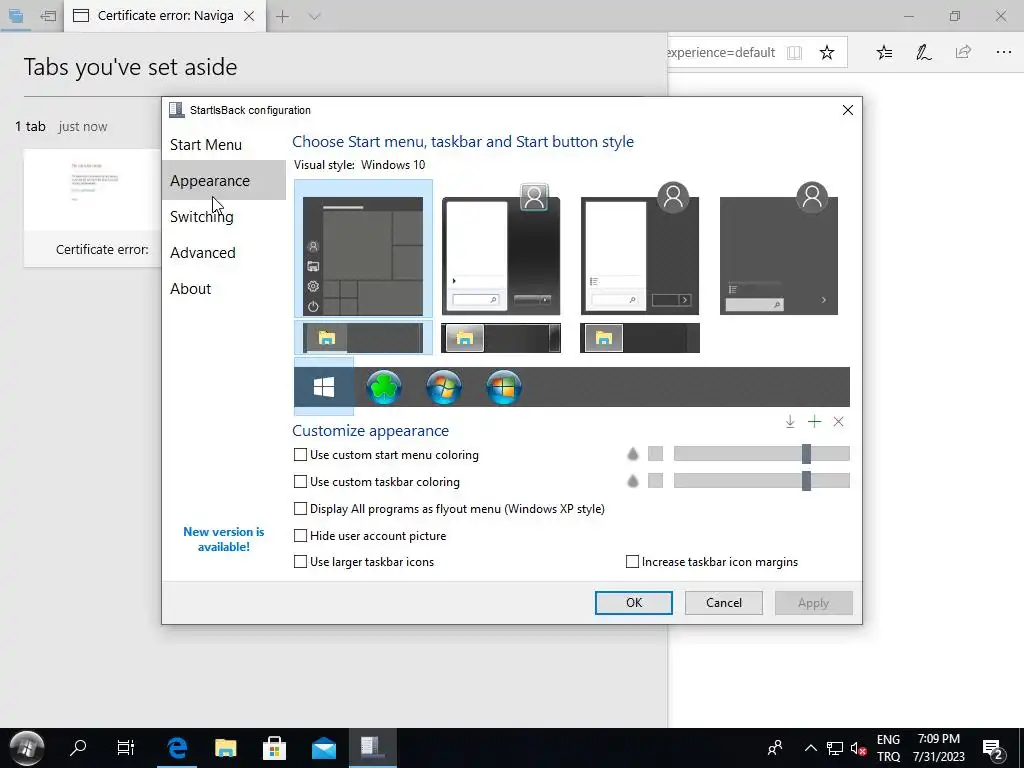
Task: Add page to favorites with star icon
Action: 827,52
